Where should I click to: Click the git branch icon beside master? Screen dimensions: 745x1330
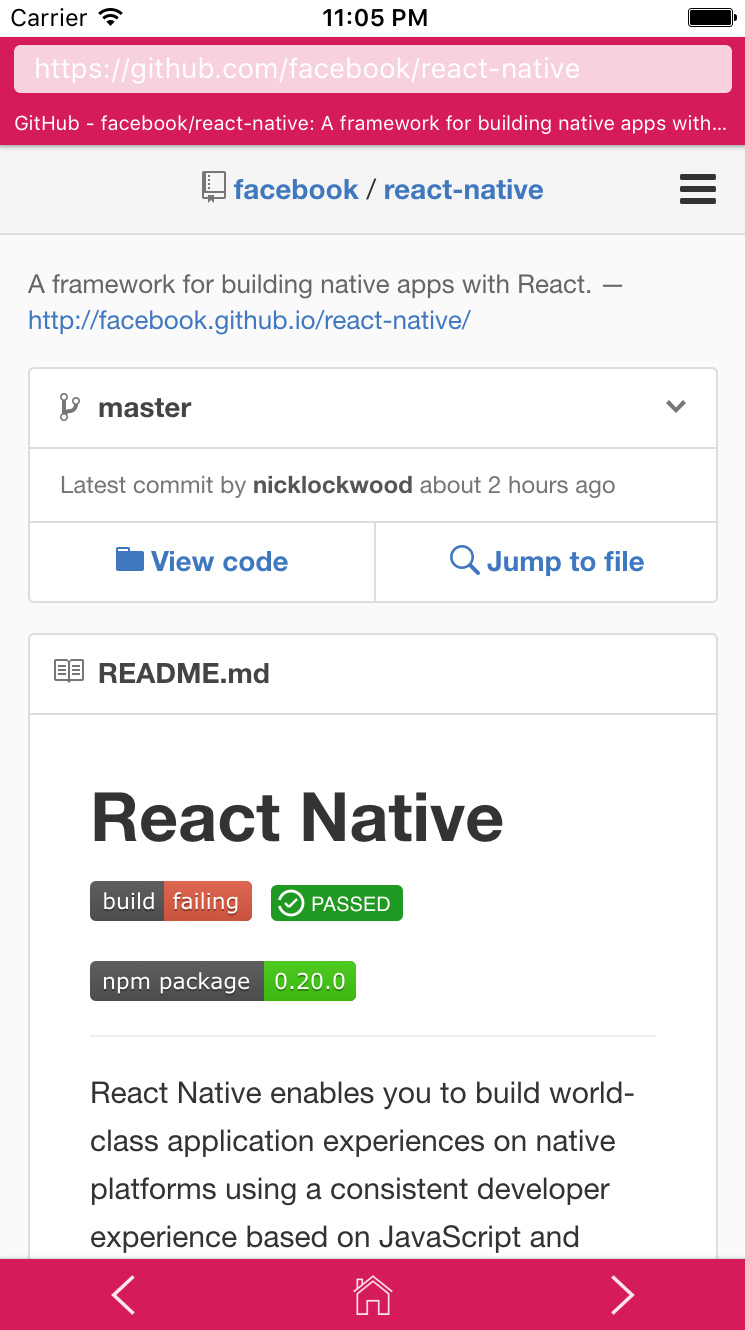(x=69, y=407)
